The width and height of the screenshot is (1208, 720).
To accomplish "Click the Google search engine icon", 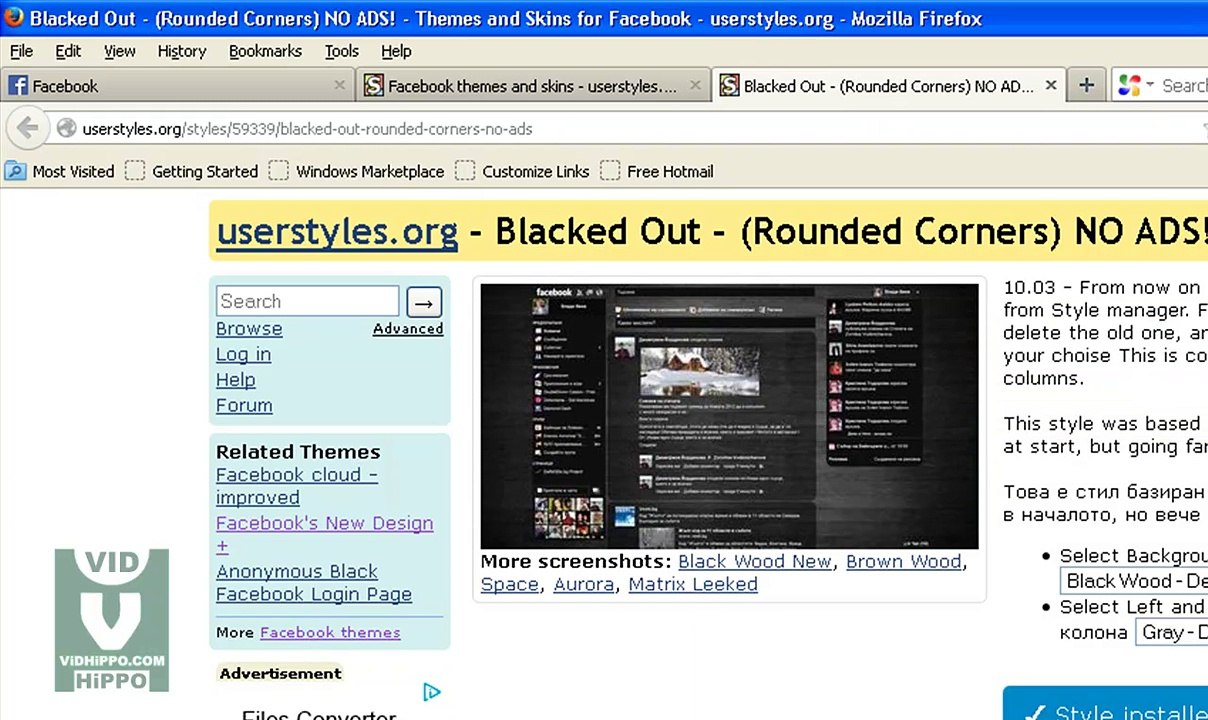I will [1130, 86].
